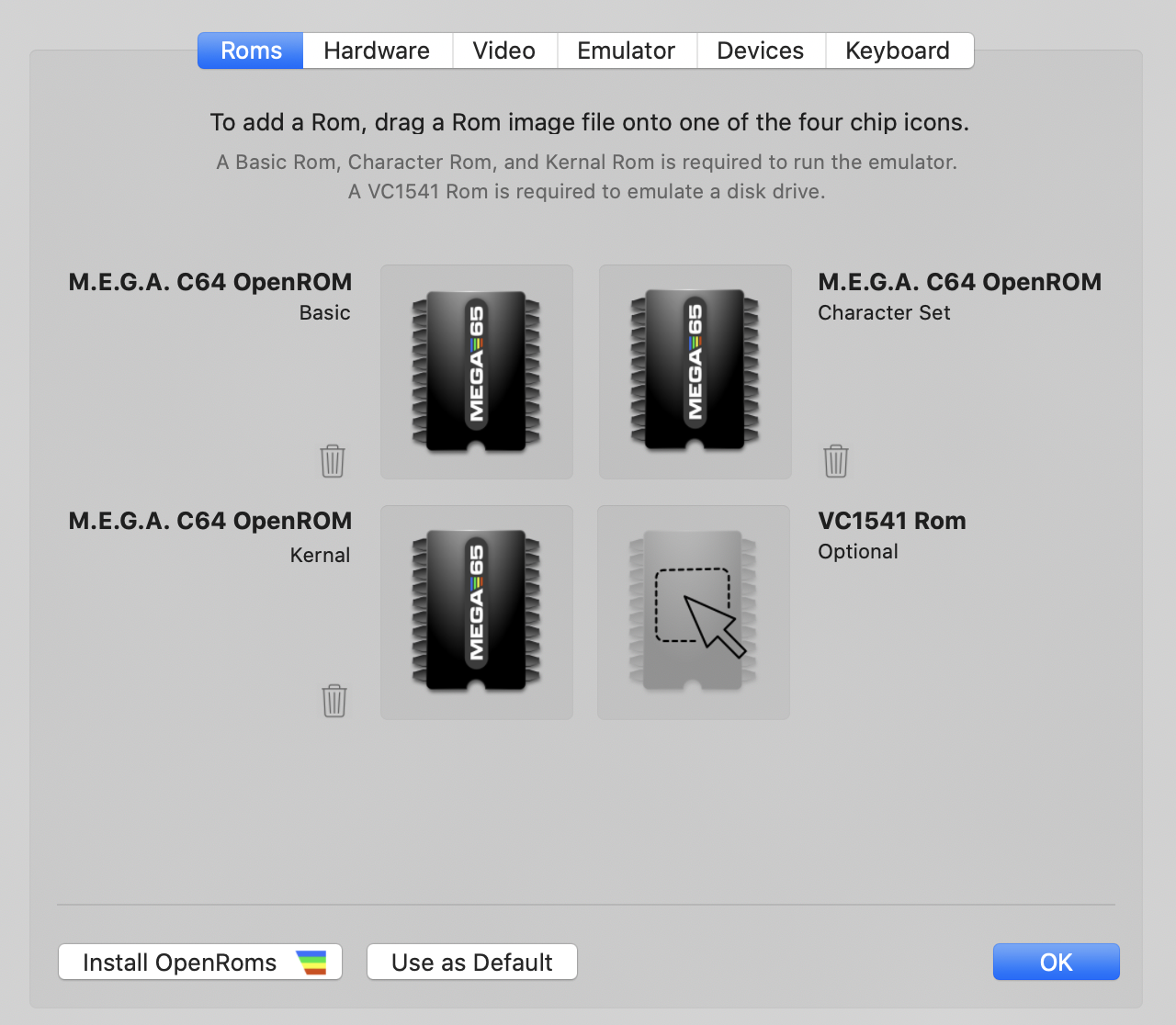Open the Keyboard configuration tab
Viewport: 1176px width, 1025px height.
tap(898, 51)
